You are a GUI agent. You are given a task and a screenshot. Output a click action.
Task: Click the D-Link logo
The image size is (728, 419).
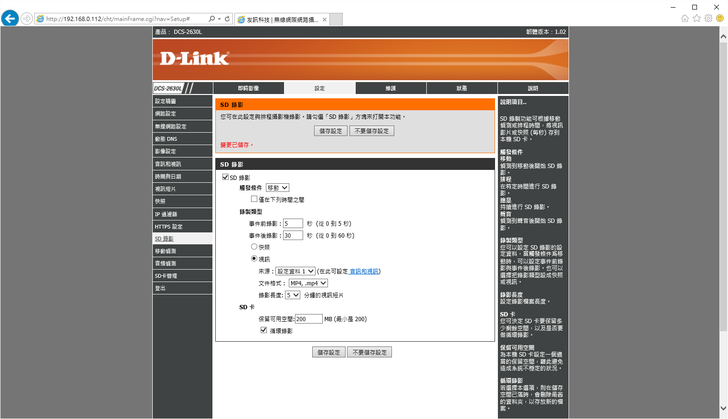coord(196,58)
